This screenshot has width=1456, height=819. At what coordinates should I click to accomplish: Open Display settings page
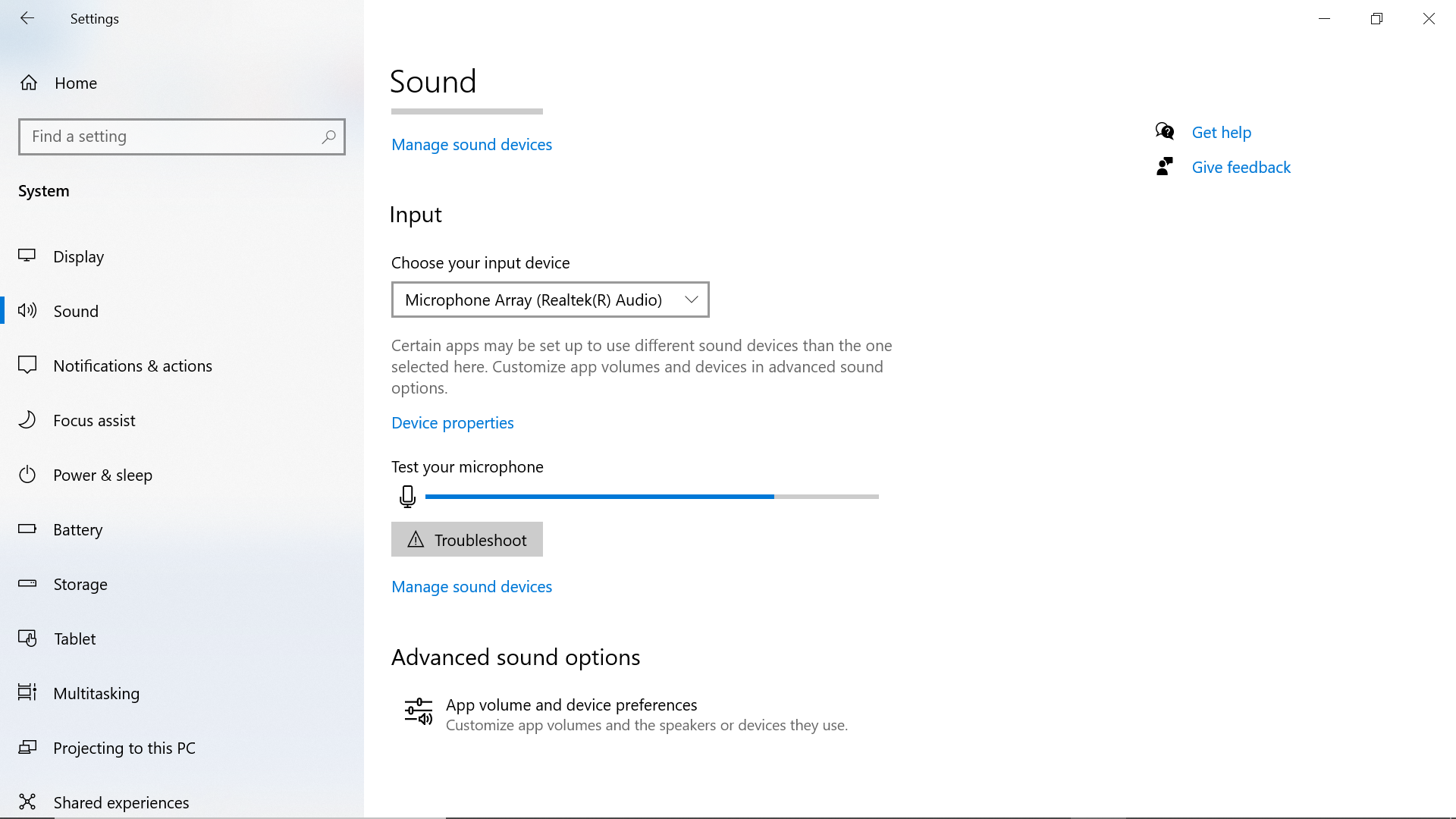pos(182,256)
